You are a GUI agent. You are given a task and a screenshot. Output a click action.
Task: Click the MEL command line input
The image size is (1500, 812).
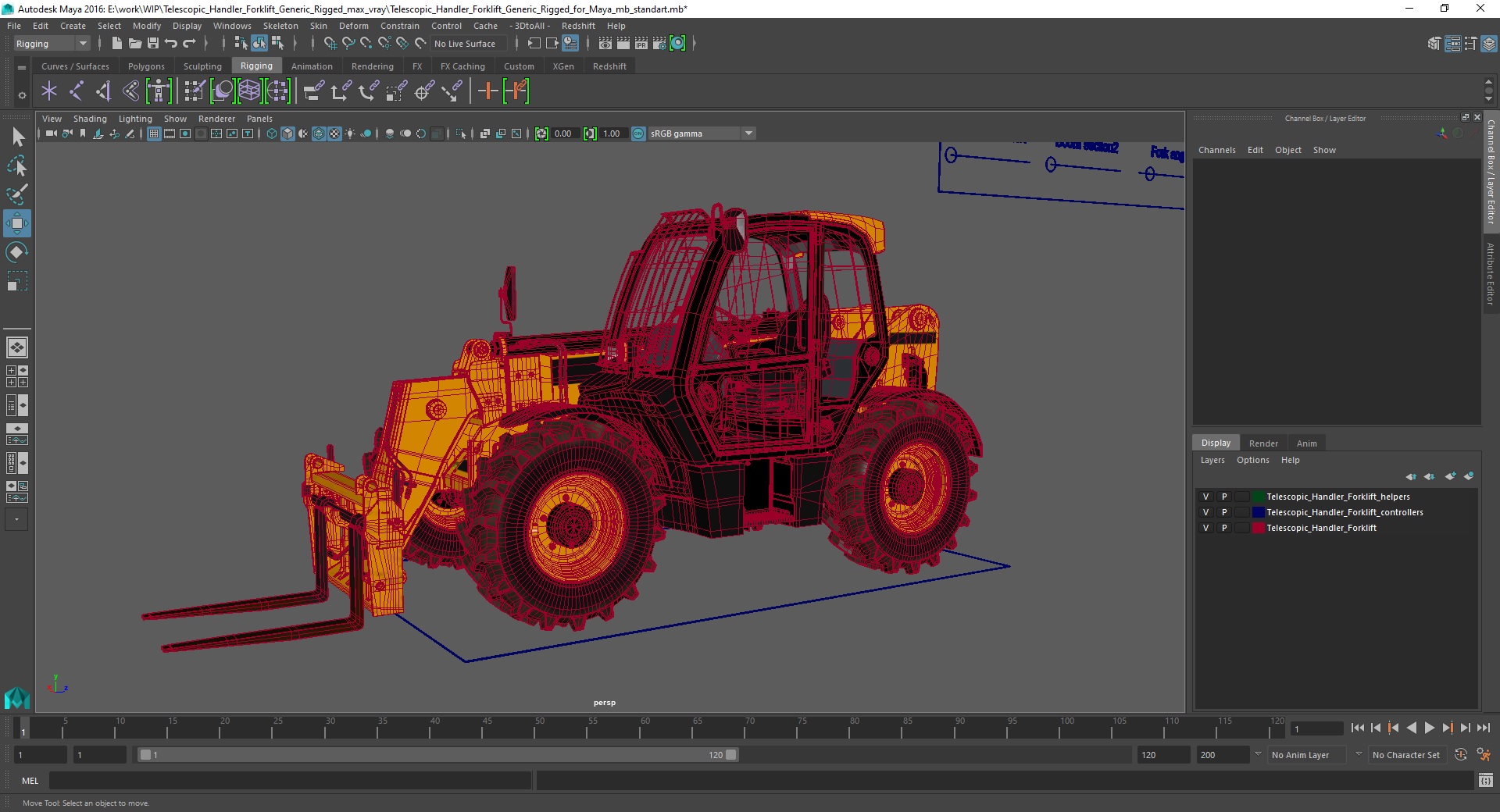(290, 780)
